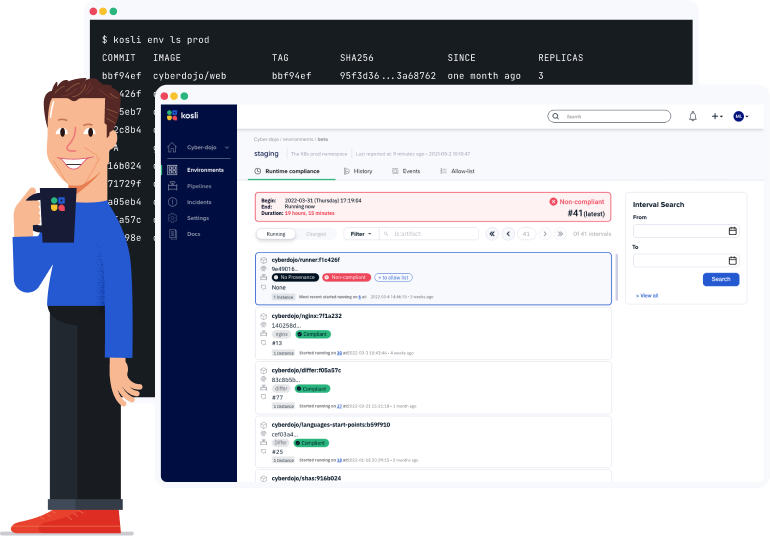
Task: Switch to Runtime compliance tab
Action: tap(292, 171)
